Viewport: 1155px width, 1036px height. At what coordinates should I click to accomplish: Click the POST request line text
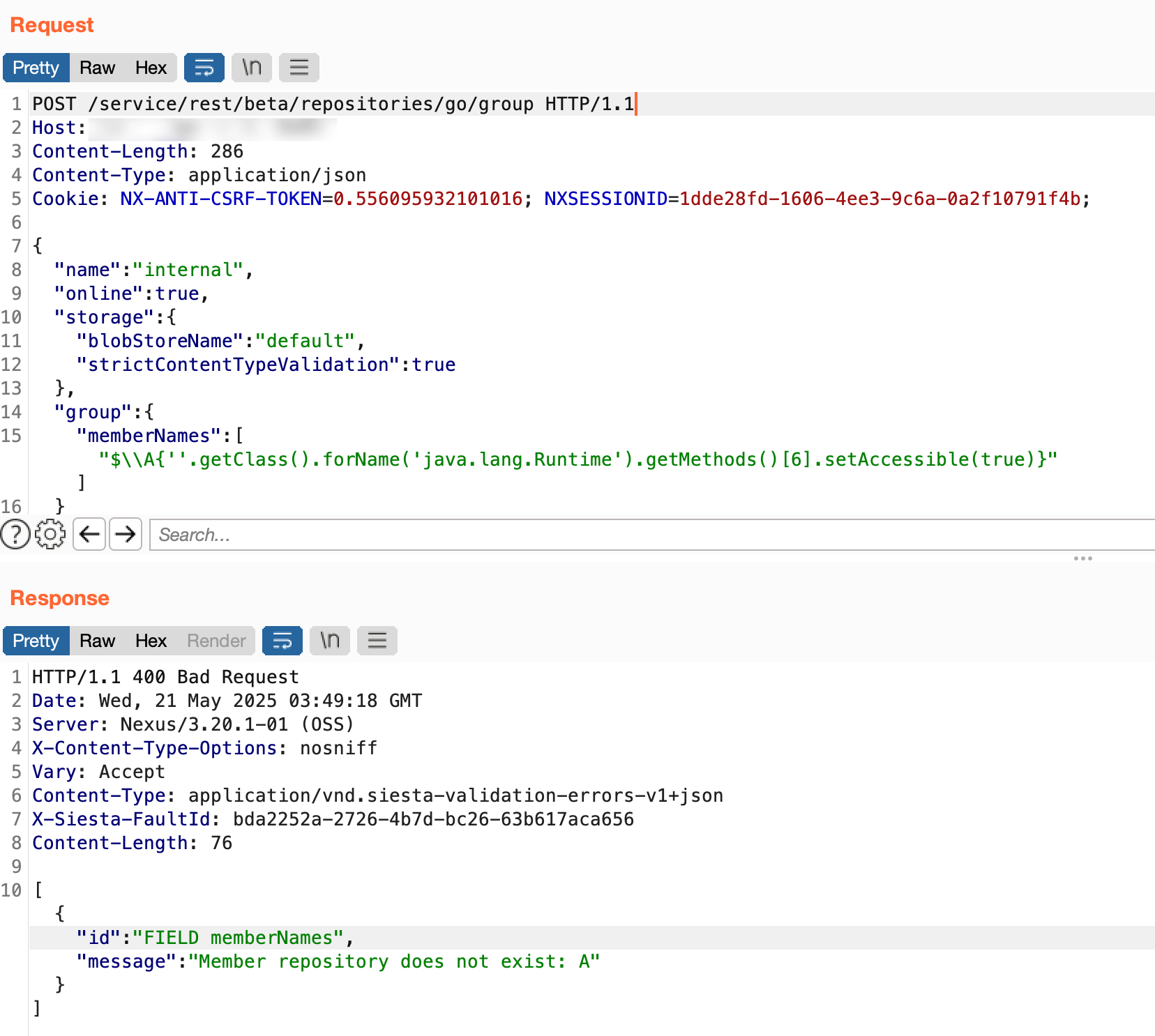(333, 104)
